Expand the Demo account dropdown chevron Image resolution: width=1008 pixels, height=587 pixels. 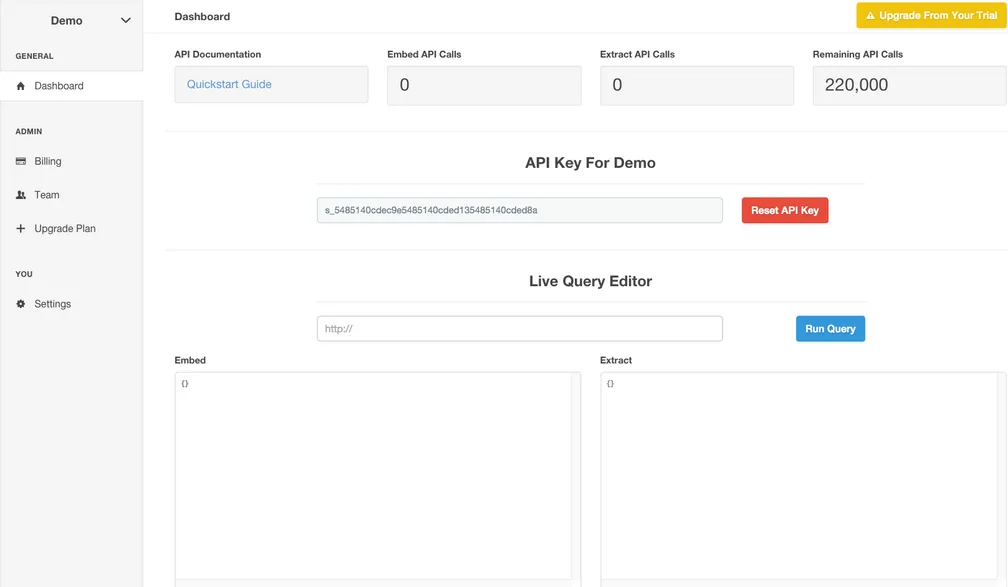[125, 21]
